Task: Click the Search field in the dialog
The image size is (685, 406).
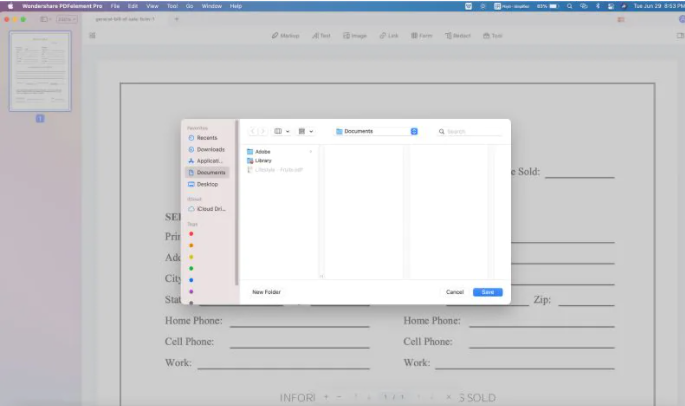Action: (x=470, y=132)
